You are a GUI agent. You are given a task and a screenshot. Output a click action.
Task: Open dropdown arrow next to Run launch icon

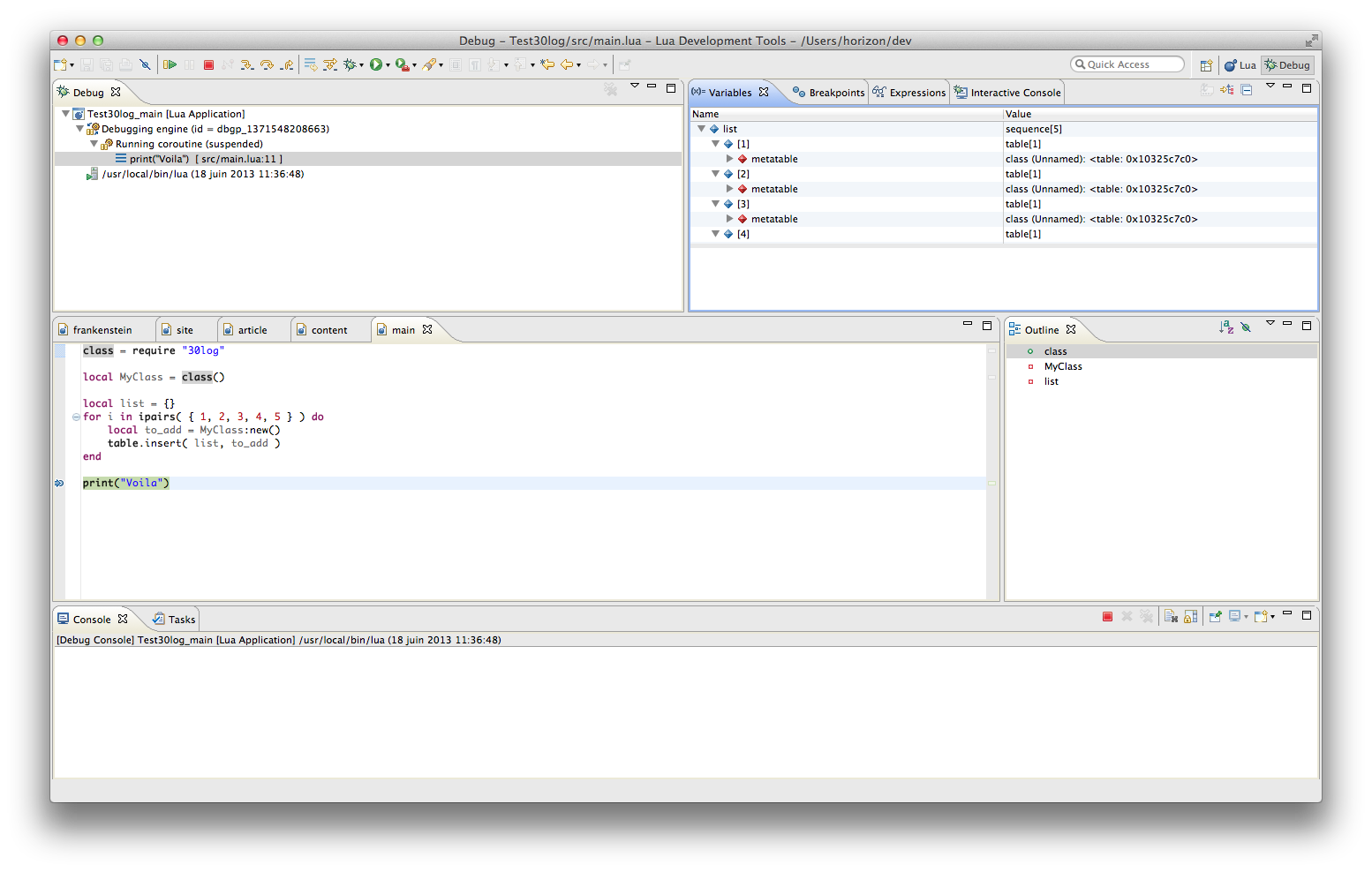point(388,65)
